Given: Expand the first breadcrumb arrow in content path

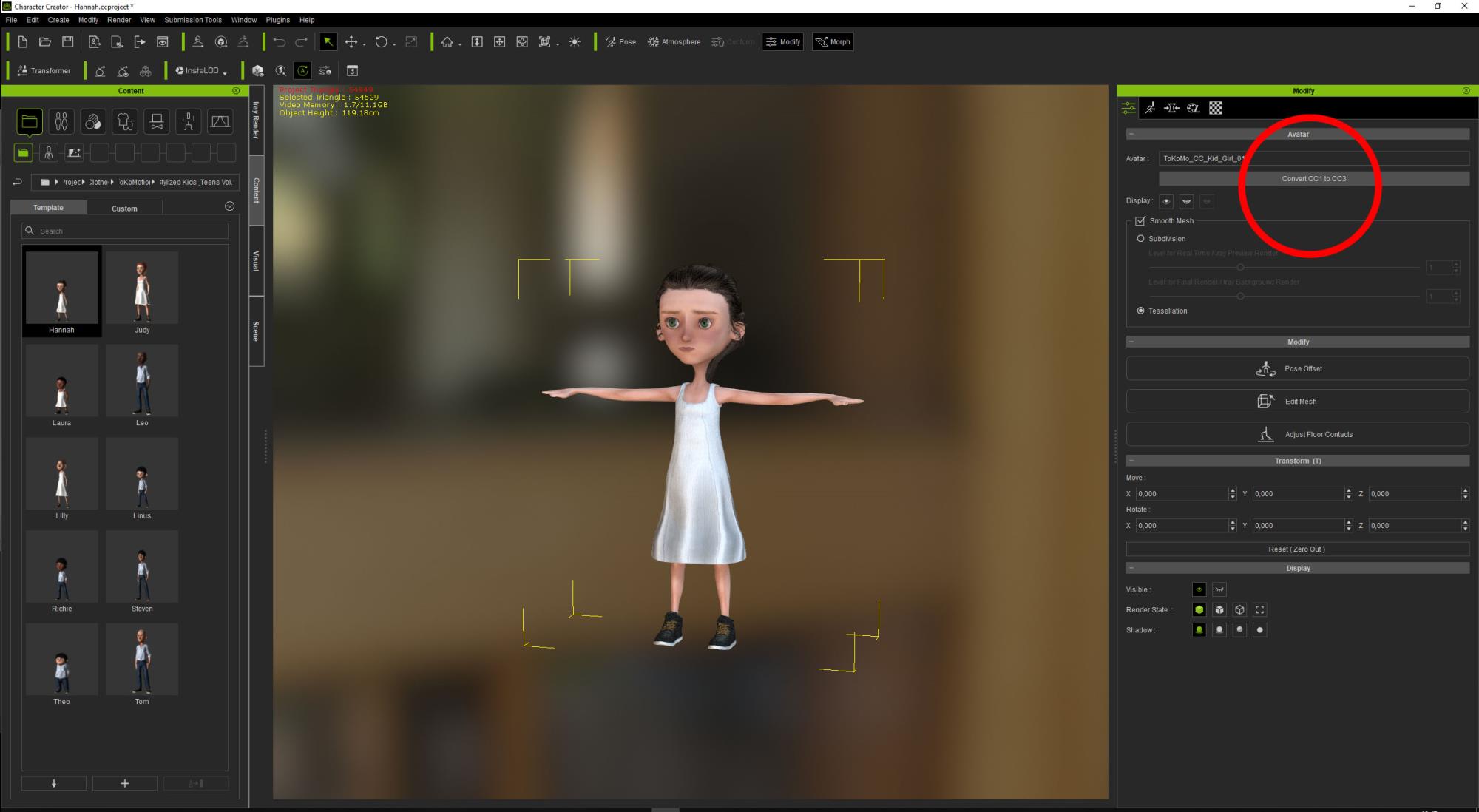Looking at the screenshot, I should pos(57,182).
